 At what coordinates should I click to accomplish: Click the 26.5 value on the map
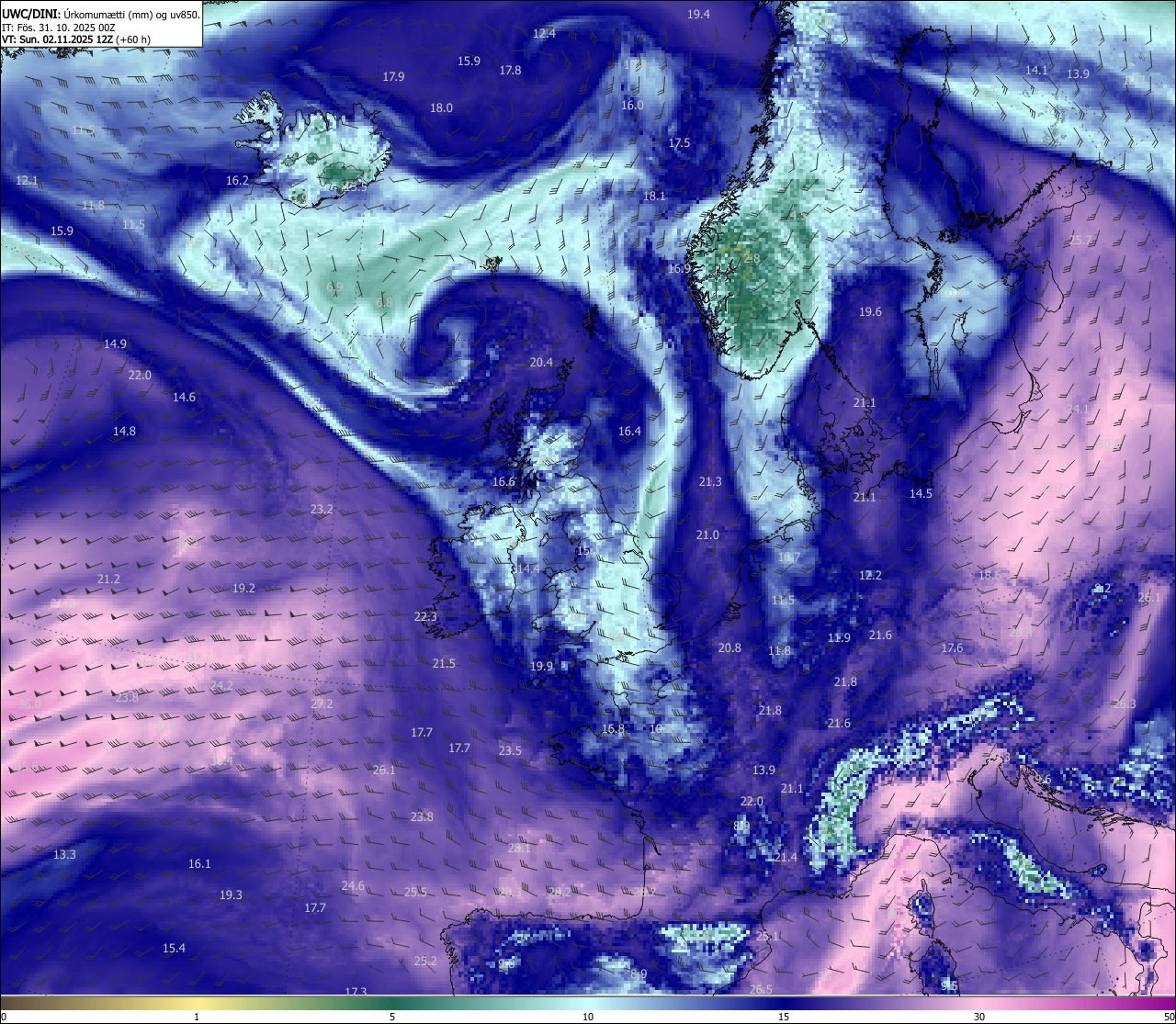pos(761,989)
